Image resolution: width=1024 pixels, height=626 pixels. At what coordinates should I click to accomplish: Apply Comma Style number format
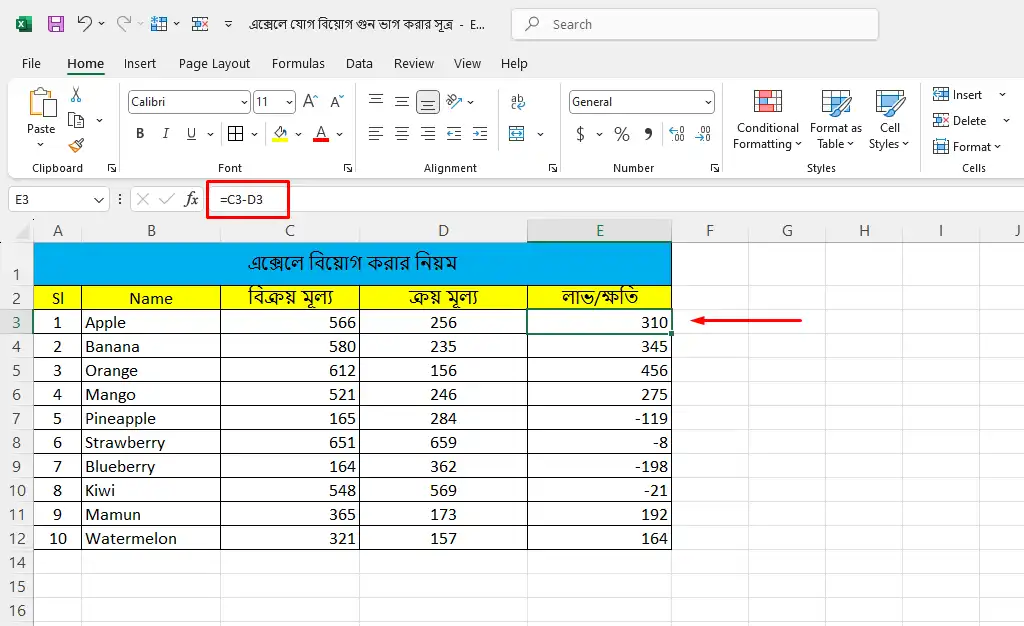[x=648, y=134]
